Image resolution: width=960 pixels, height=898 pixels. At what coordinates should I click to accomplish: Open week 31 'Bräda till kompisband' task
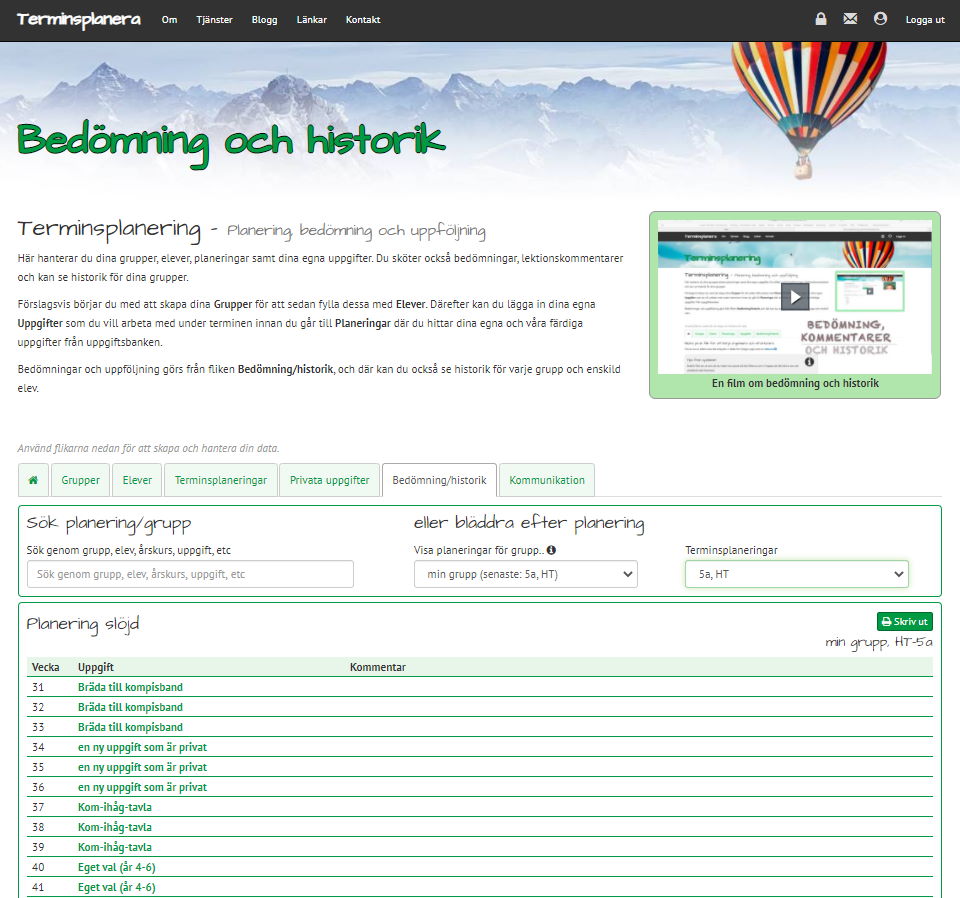(130, 687)
